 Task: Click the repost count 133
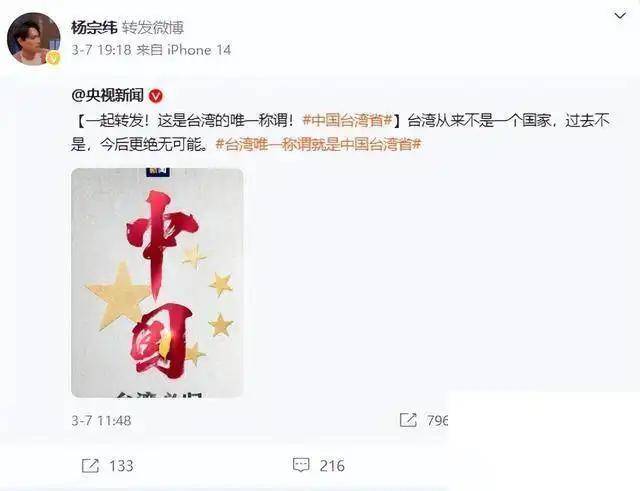(x=121, y=466)
